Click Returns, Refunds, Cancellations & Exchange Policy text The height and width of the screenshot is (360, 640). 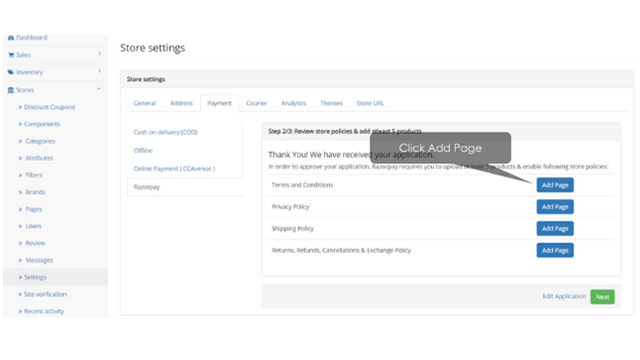pyautogui.click(x=341, y=250)
